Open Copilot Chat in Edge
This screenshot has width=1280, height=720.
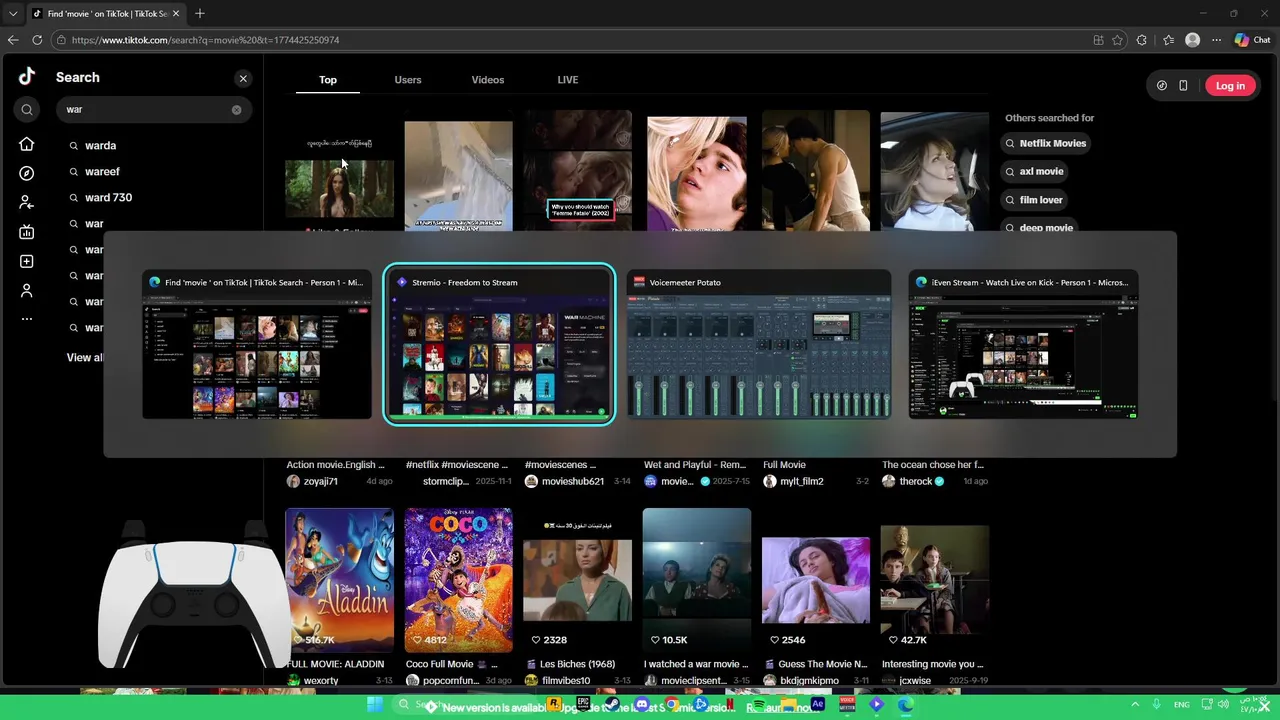point(1254,40)
